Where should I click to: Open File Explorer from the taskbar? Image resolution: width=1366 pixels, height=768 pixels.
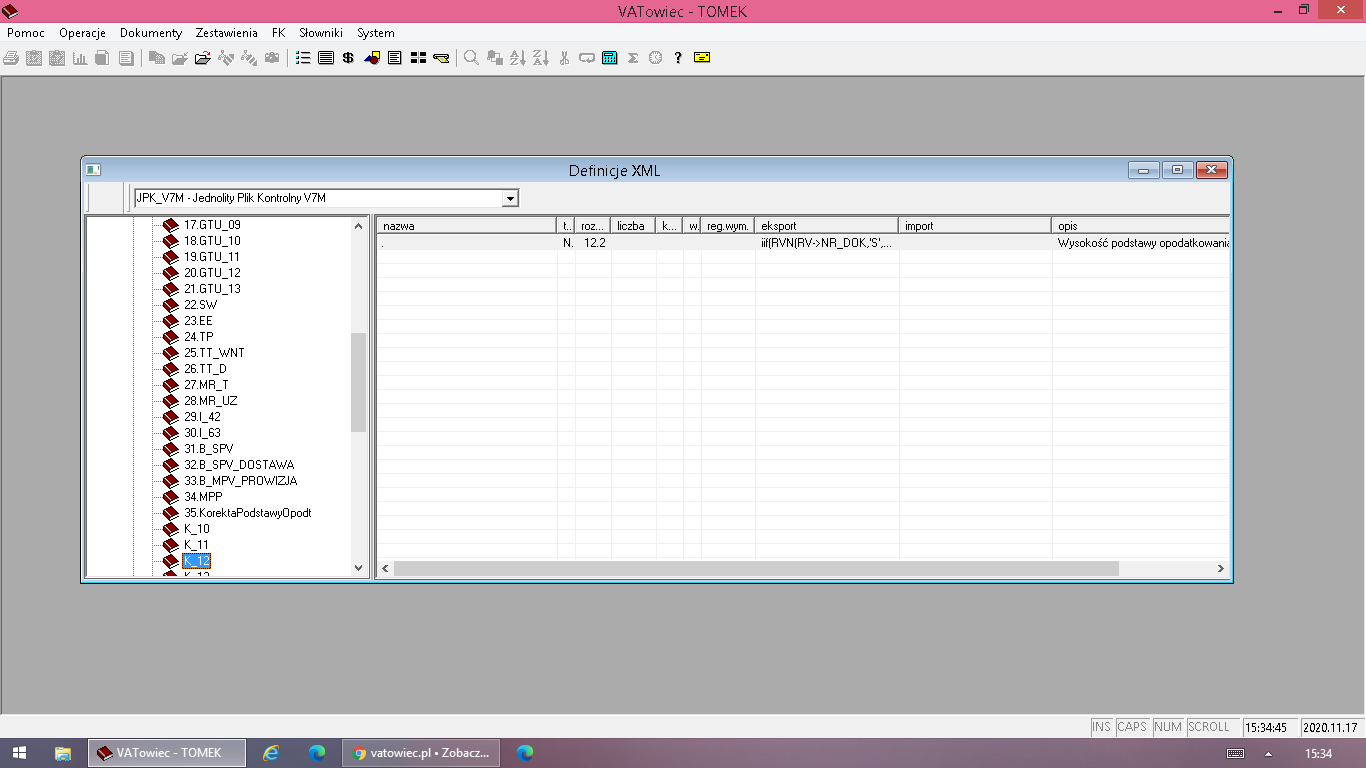[62, 753]
